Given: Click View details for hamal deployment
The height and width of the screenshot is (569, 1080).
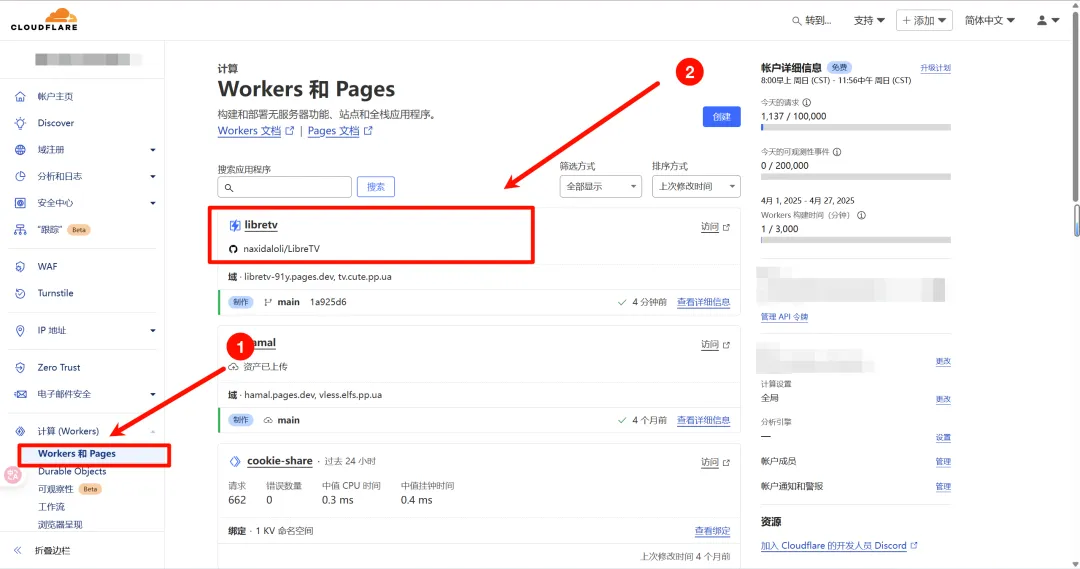Looking at the screenshot, I should [703, 420].
